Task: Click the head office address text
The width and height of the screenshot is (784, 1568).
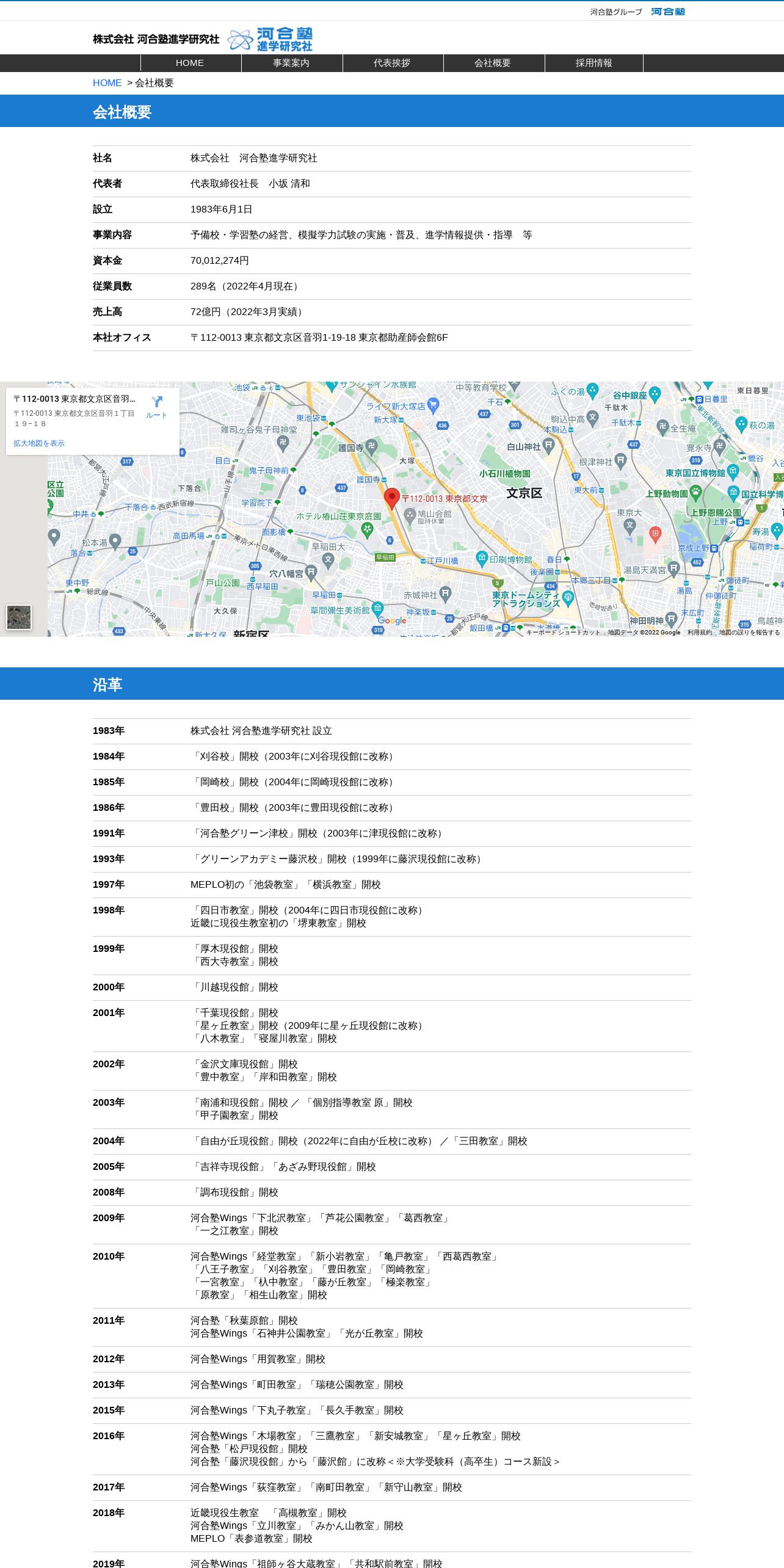Action: coord(319,338)
